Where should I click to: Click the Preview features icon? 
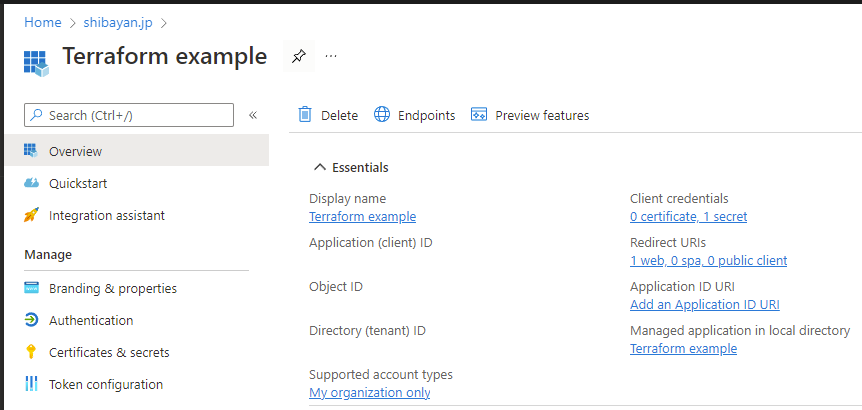(479, 115)
